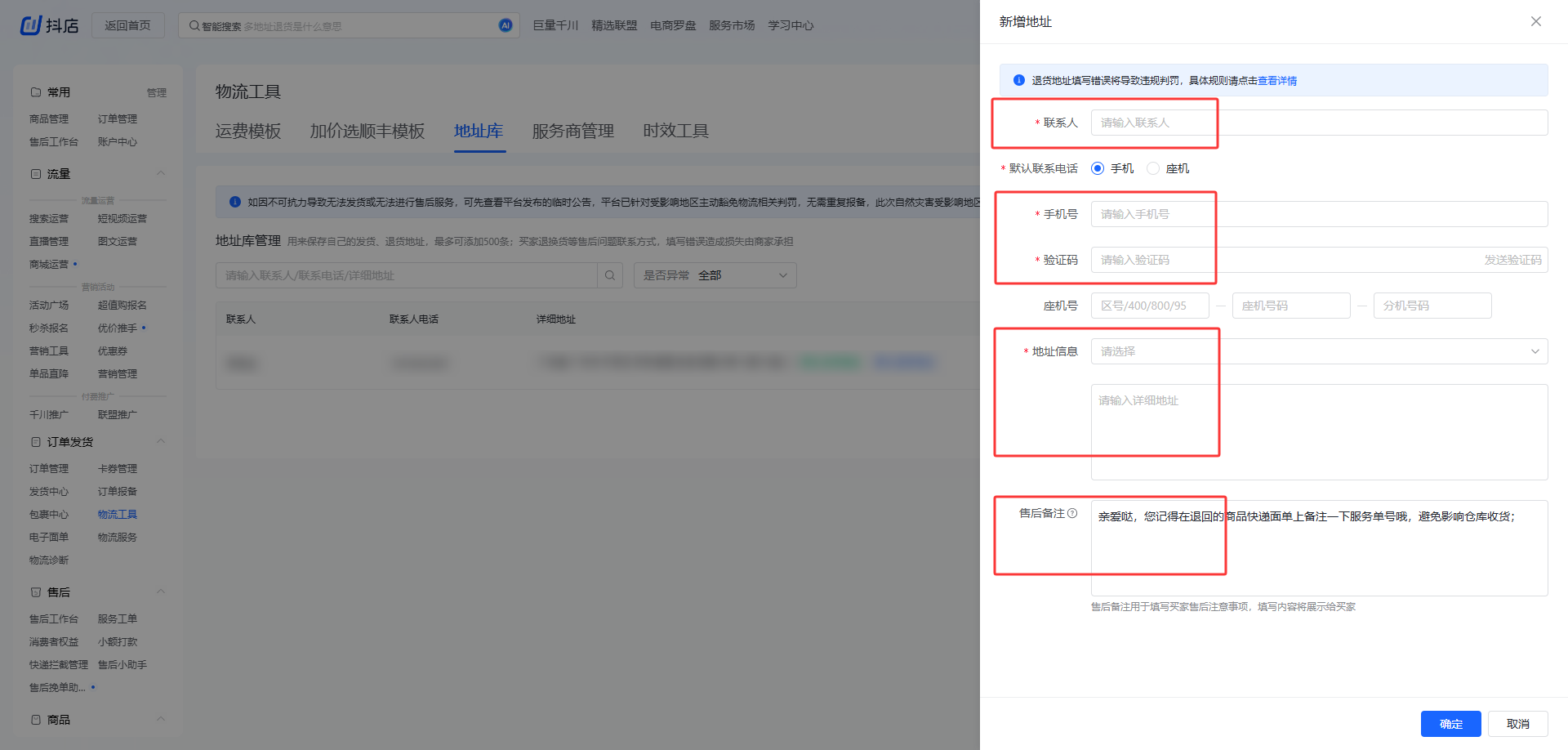The image size is (1568, 750).
Task: Click the search magnifier button in address filter
Action: point(610,275)
